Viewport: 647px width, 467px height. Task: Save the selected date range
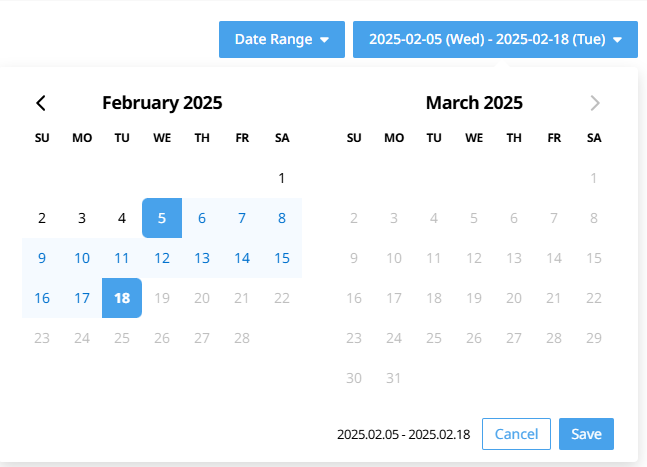click(586, 434)
